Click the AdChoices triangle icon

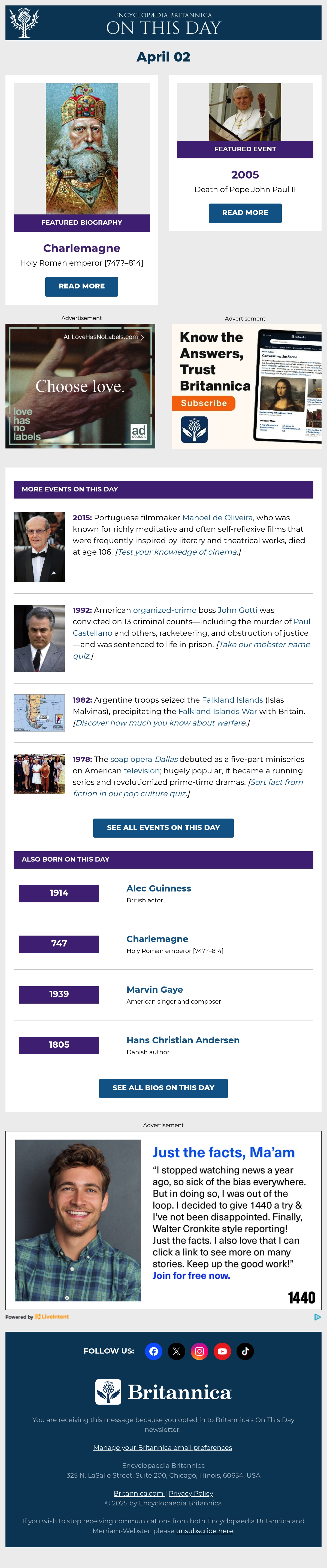click(317, 1317)
